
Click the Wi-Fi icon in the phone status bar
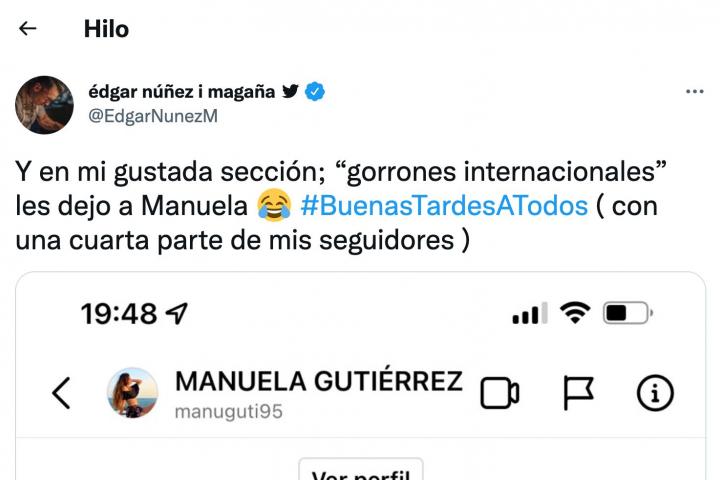pyautogui.click(x=575, y=313)
